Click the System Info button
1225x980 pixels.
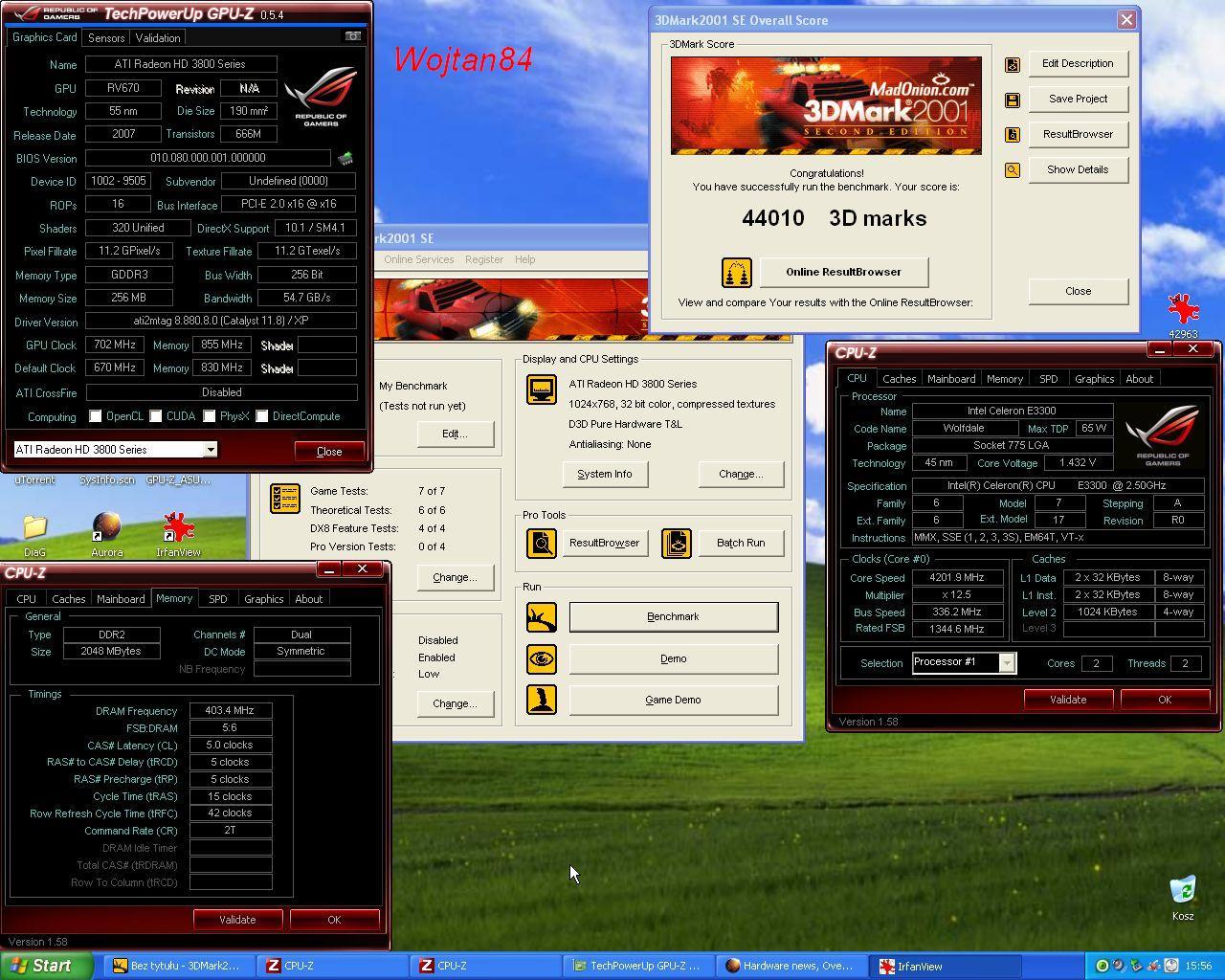click(605, 474)
